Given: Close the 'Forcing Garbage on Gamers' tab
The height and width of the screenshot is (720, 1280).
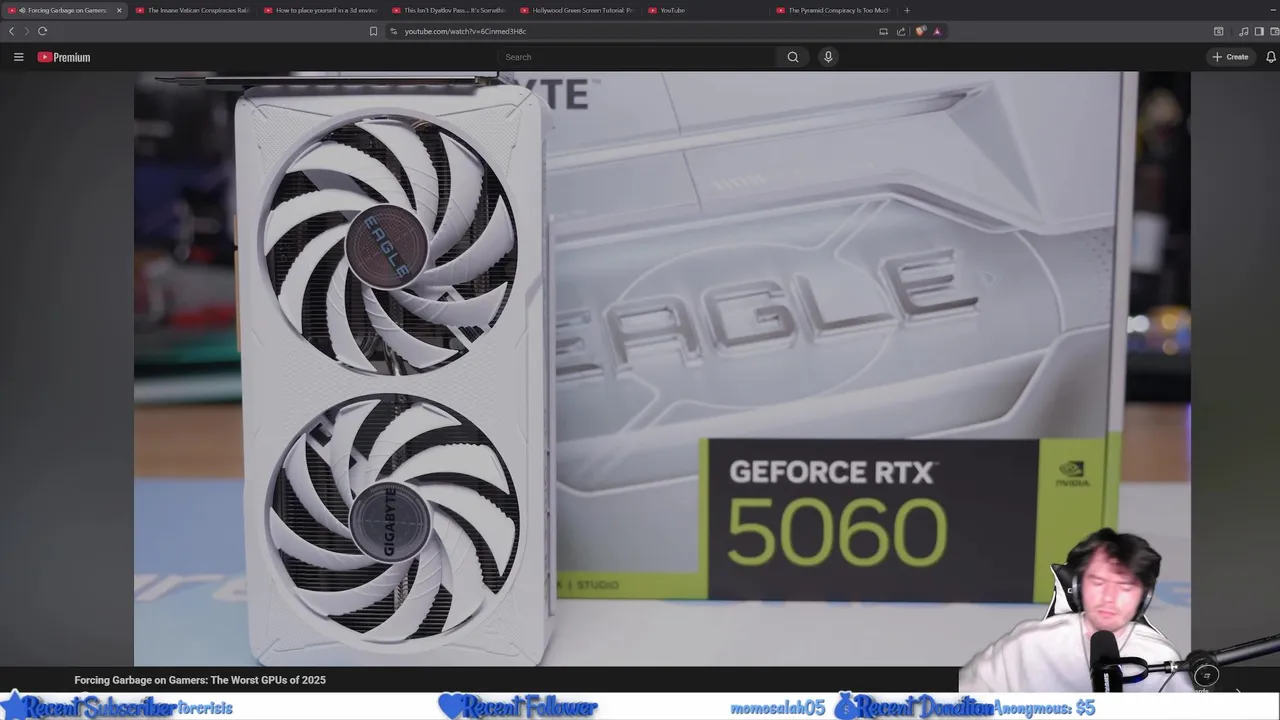Looking at the screenshot, I should click(119, 10).
